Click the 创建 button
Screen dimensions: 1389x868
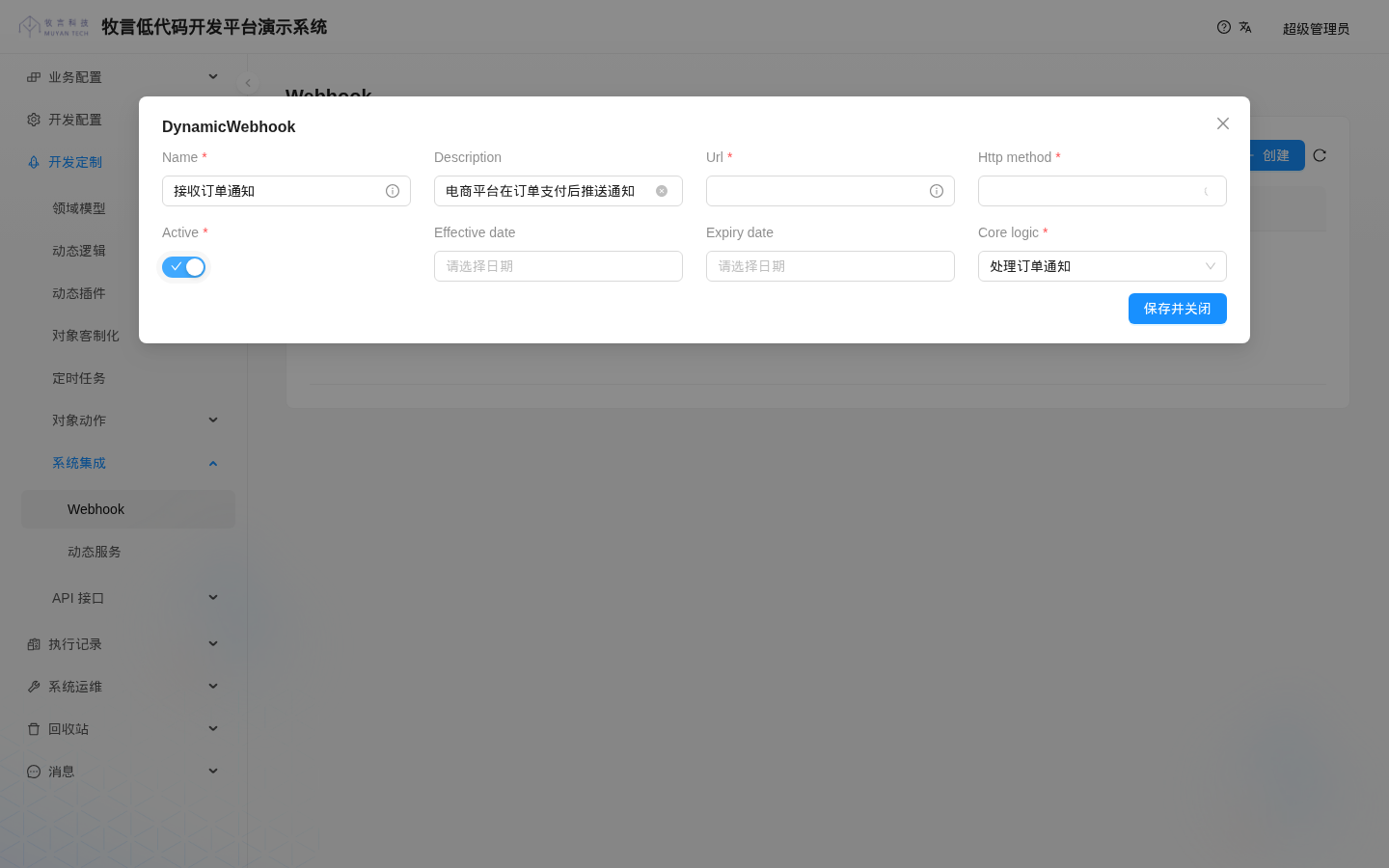click(1275, 155)
